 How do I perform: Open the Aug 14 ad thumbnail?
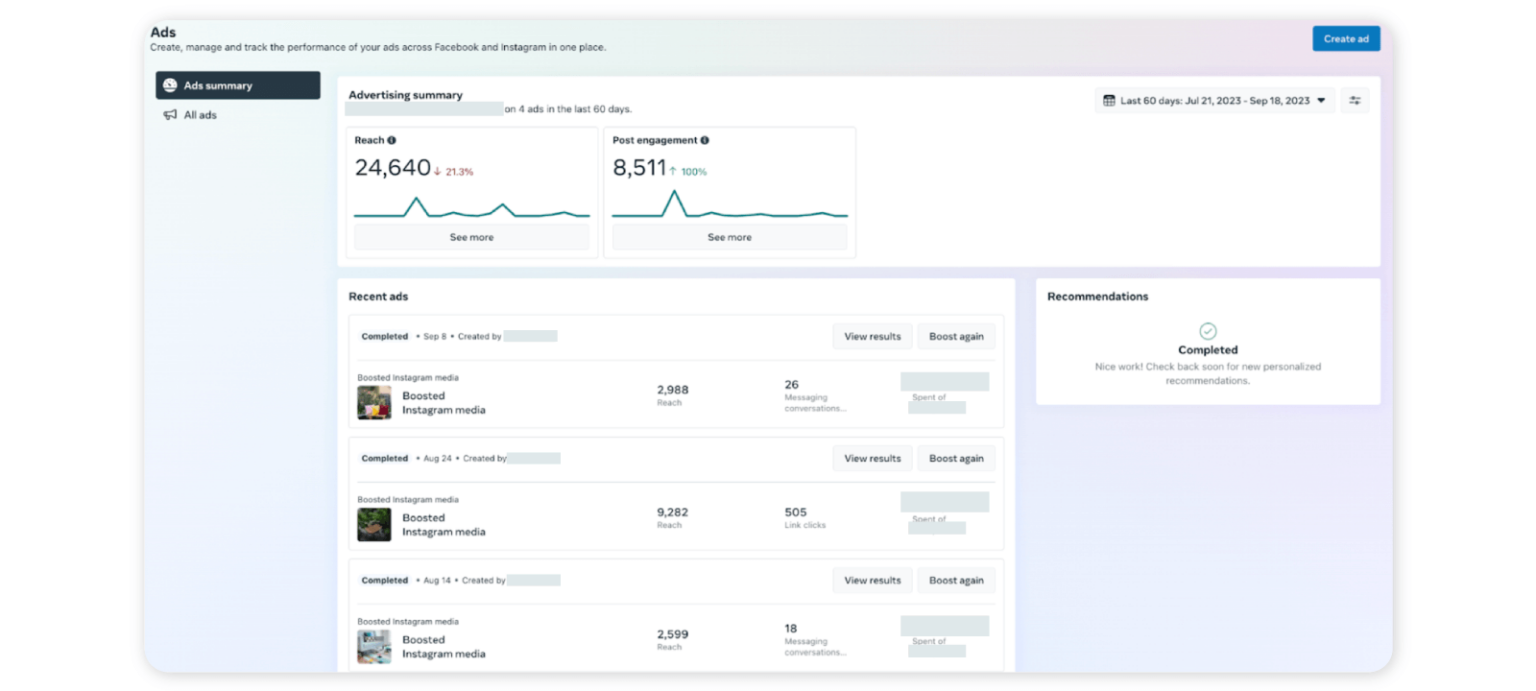point(374,647)
